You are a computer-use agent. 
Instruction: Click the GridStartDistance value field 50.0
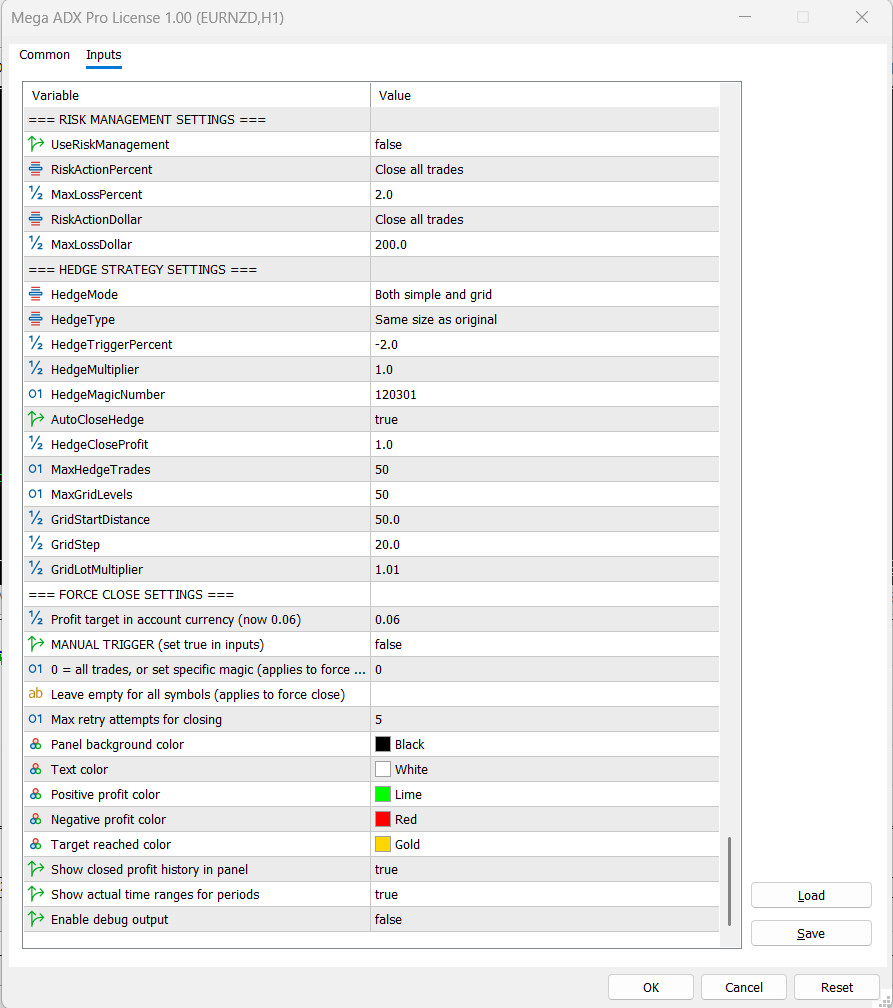coord(545,519)
